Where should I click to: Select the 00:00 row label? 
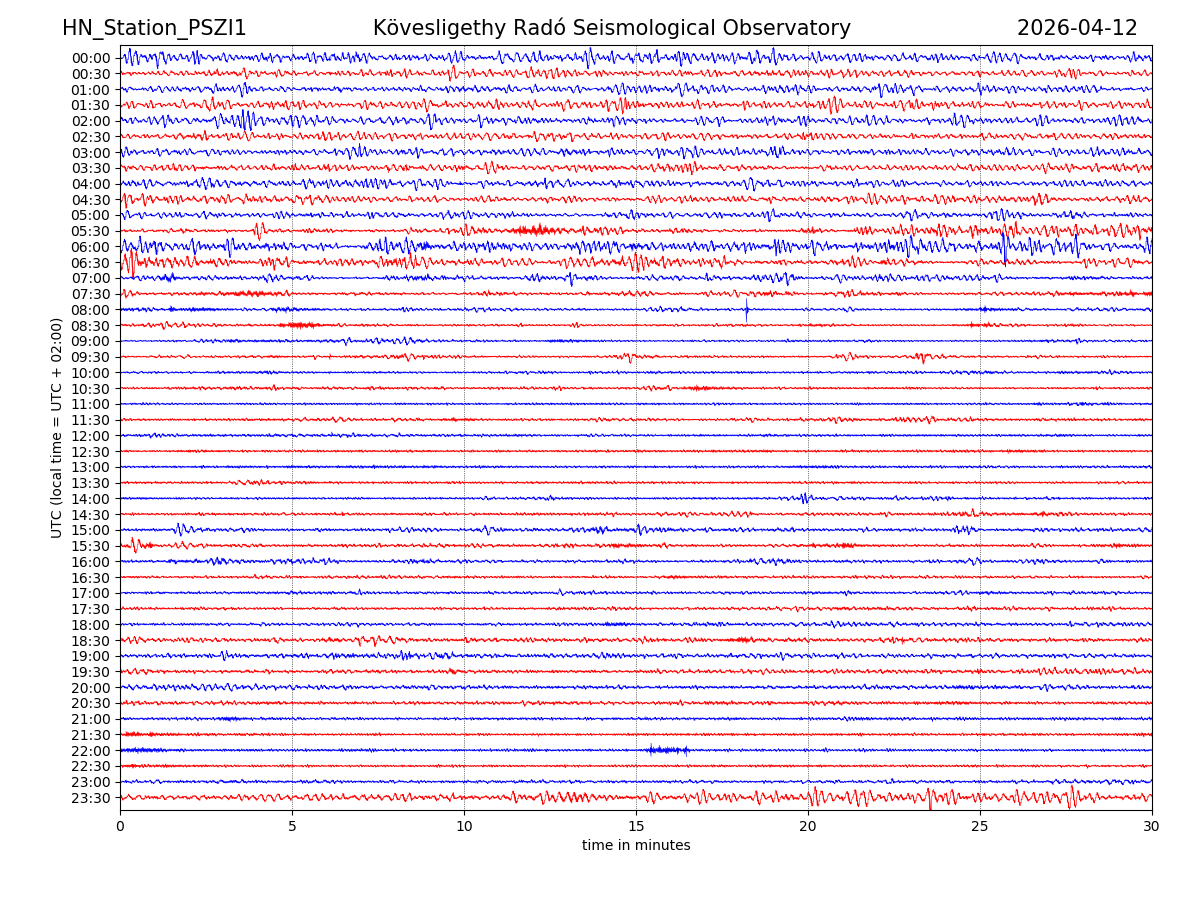(91, 58)
